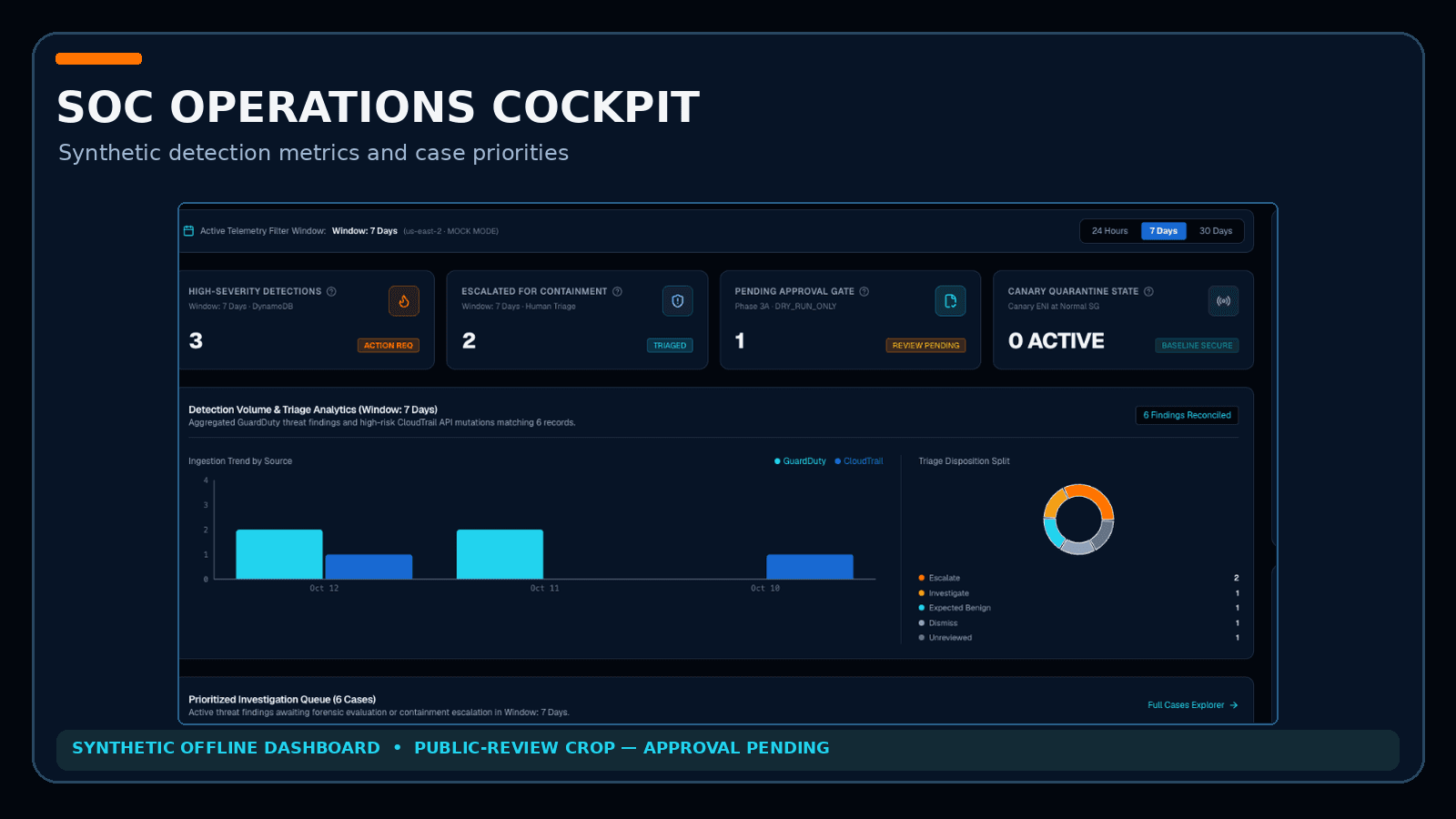Viewport: 1456px width, 819px height.
Task: Open help tooltip next to Pending Approval Gate
Action: (864, 291)
